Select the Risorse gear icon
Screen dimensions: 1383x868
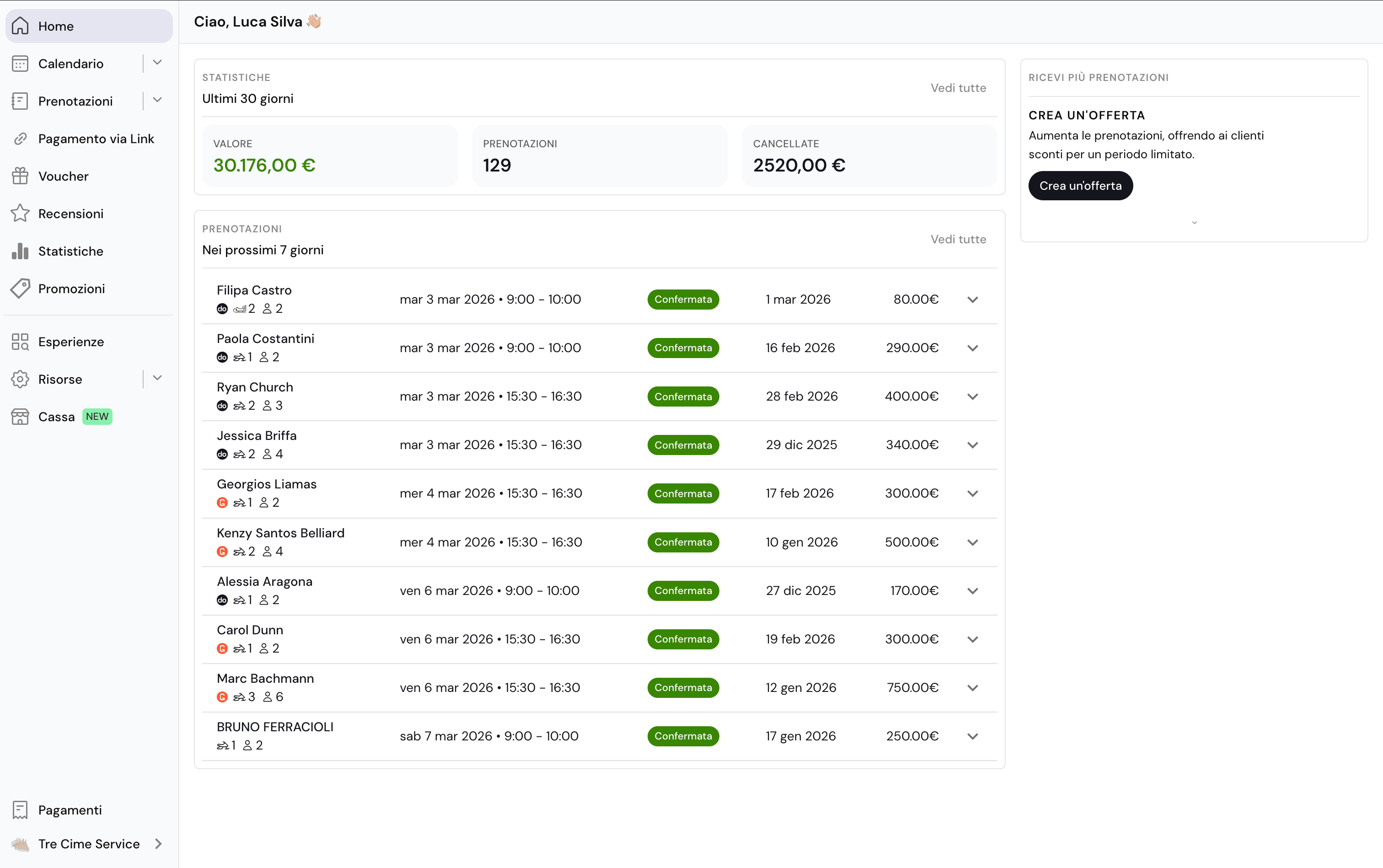tap(21, 379)
